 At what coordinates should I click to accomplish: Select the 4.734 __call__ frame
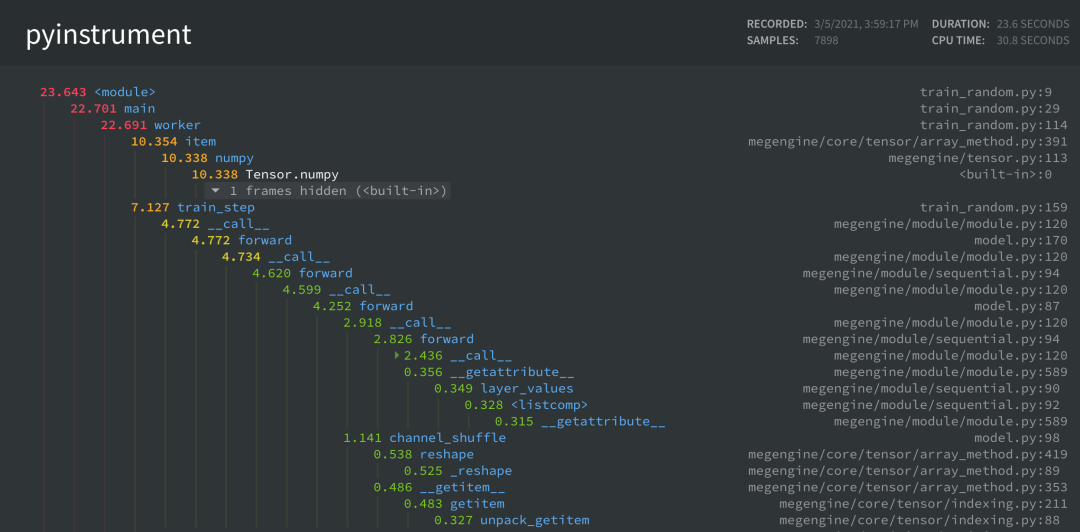276,257
